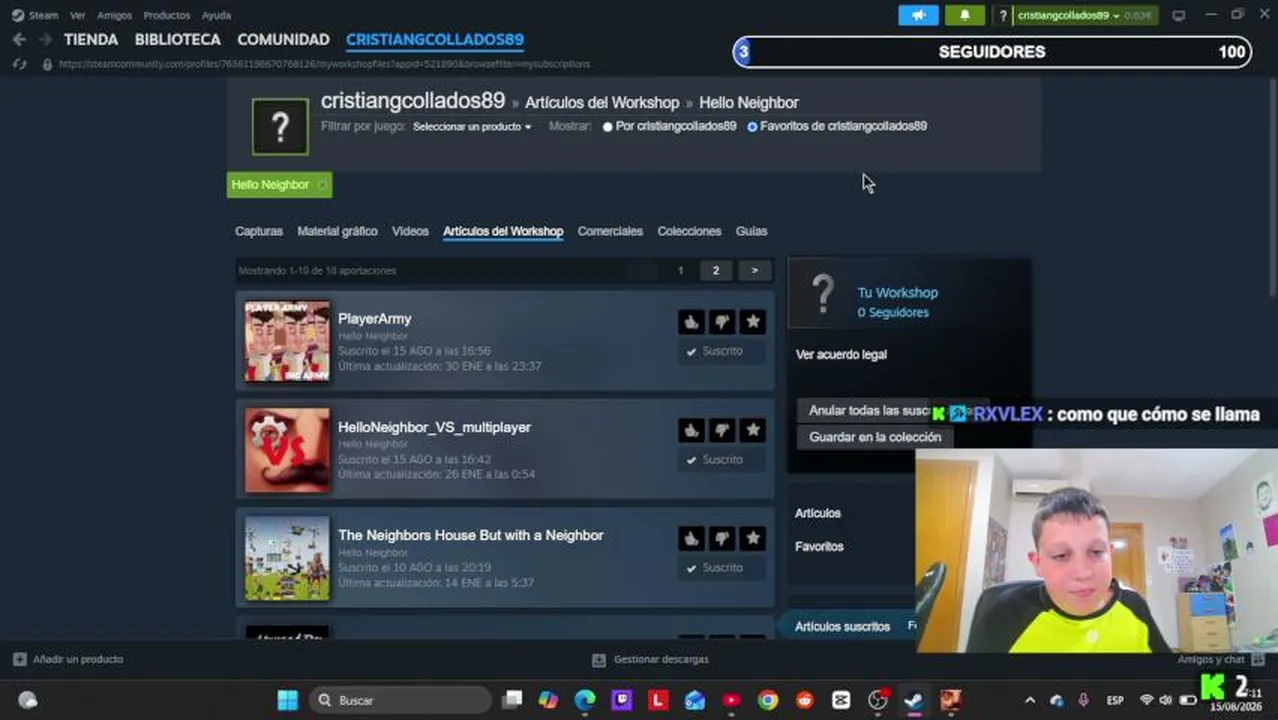Open the Windows Start menu
This screenshot has height=720, width=1278.
click(x=287, y=700)
